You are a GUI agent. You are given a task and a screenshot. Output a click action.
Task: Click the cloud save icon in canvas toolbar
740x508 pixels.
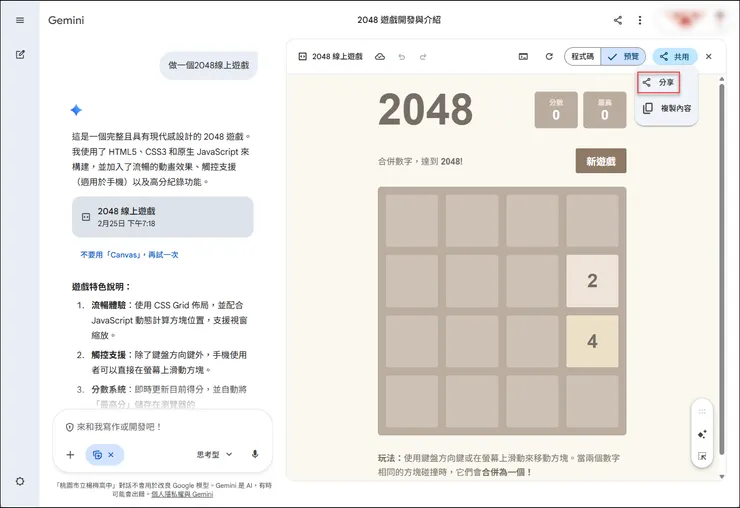pyautogui.click(x=380, y=57)
